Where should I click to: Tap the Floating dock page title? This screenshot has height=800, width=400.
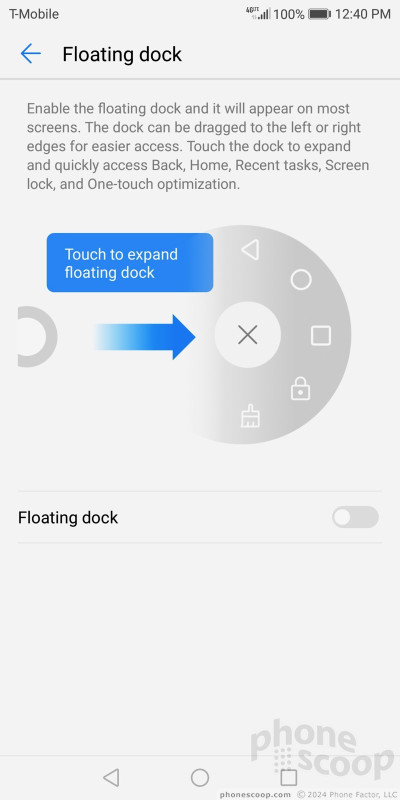coord(122,54)
